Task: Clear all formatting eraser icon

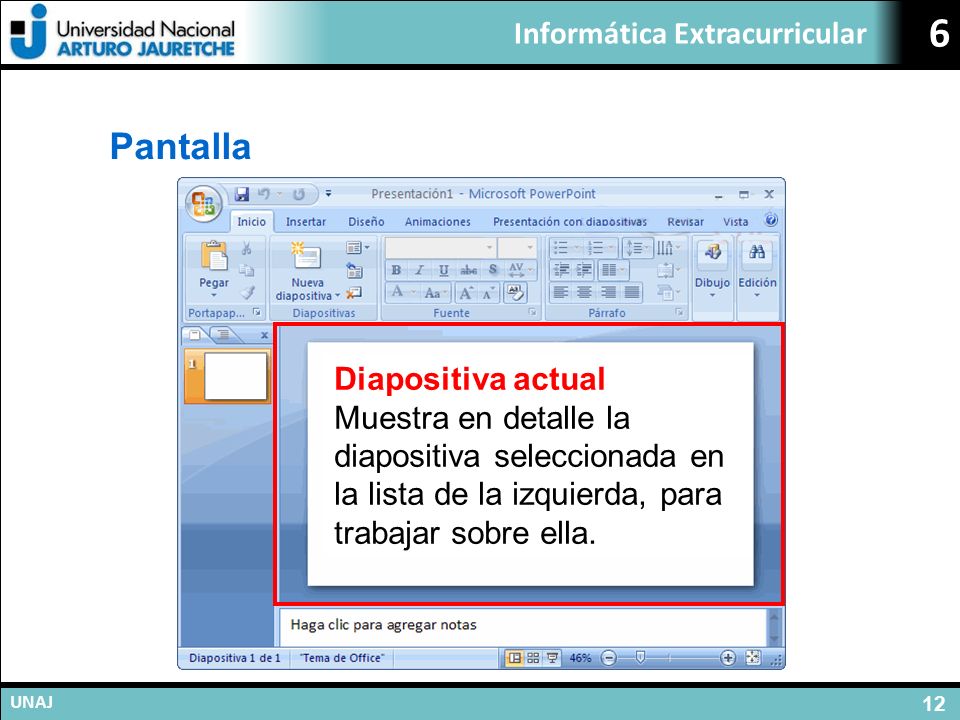Action: [x=515, y=293]
